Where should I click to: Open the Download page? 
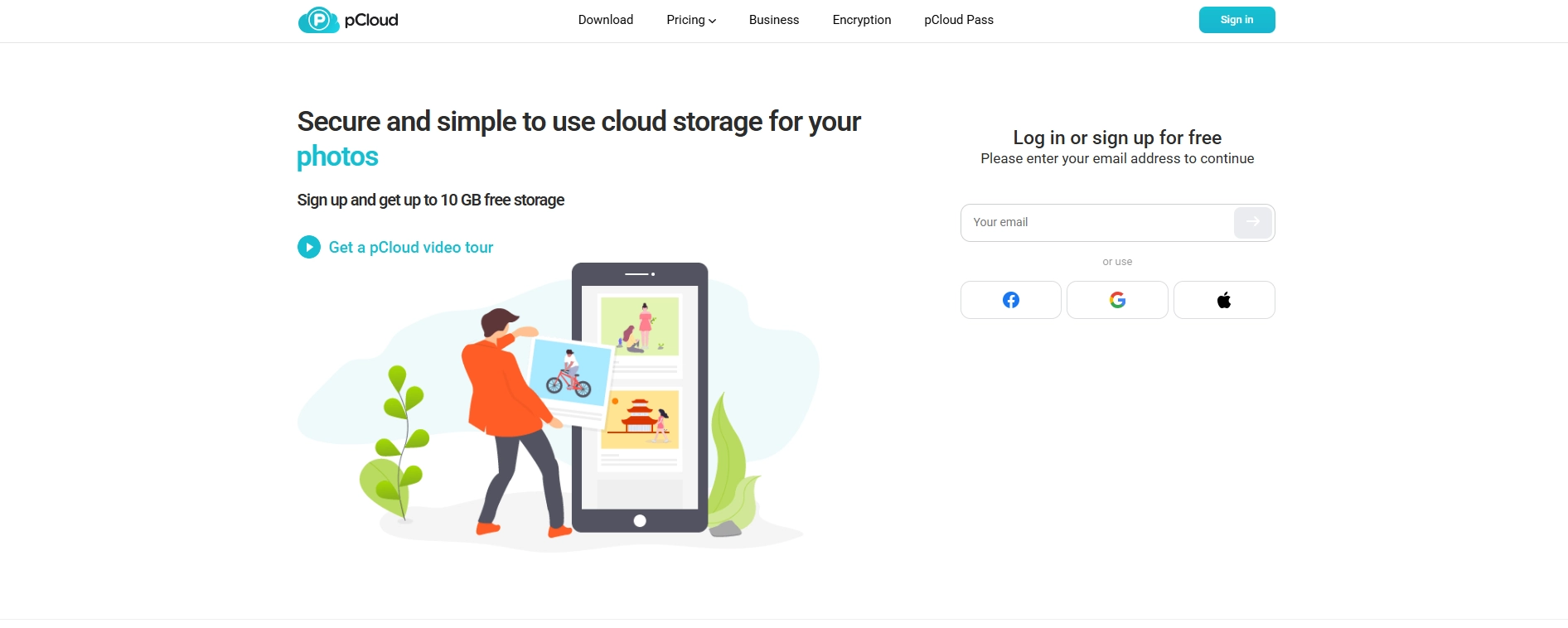pyautogui.click(x=606, y=20)
